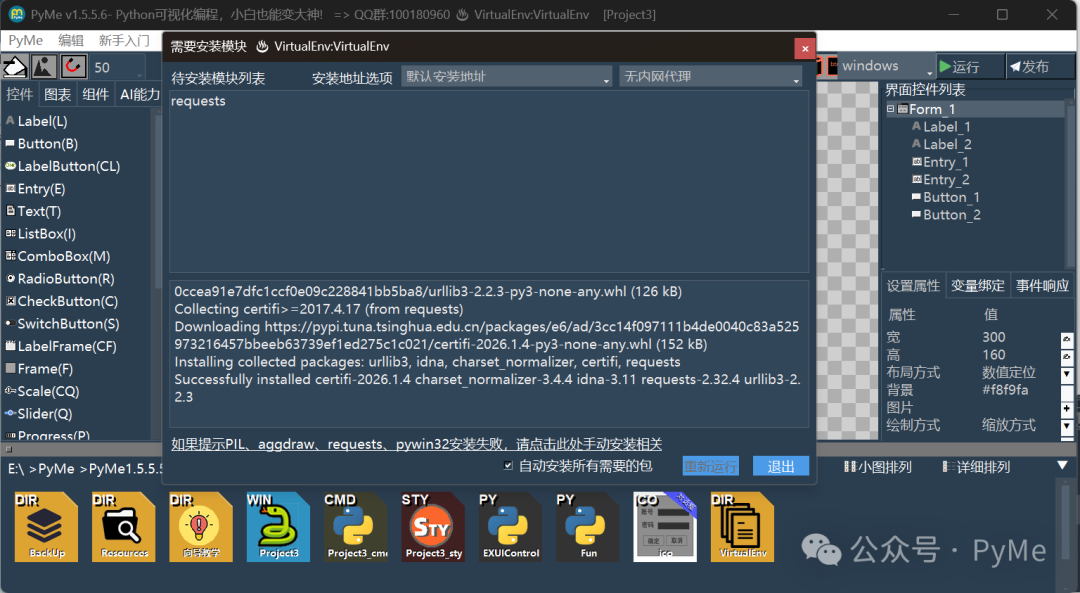This screenshot has height=593, width=1080.
Task: Switch to 组件 tab
Action: point(95,94)
